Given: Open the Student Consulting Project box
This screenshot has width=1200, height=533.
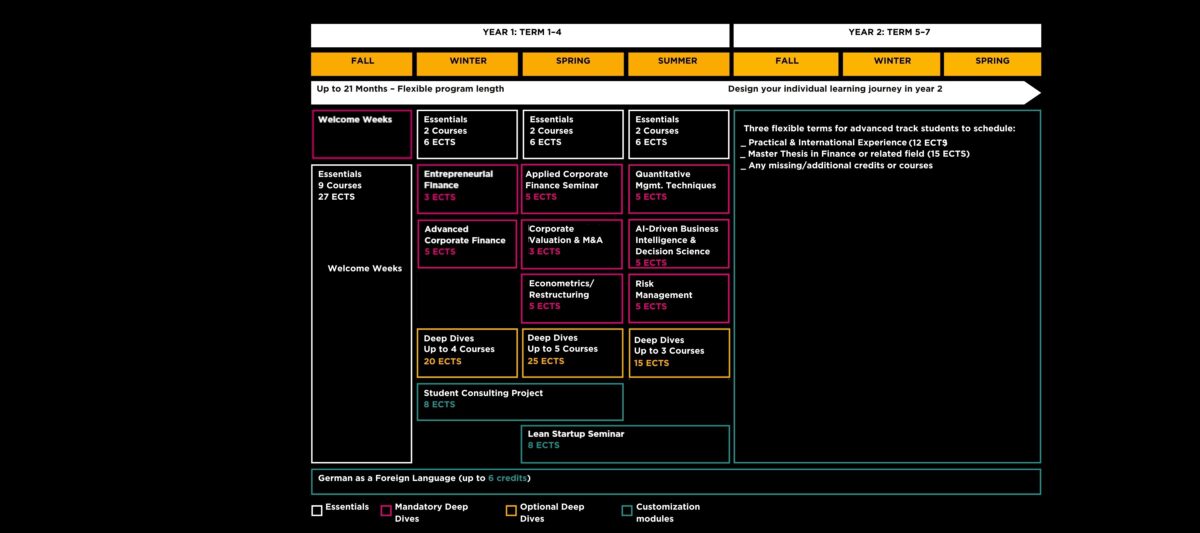Looking at the screenshot, I should point(520,402).
